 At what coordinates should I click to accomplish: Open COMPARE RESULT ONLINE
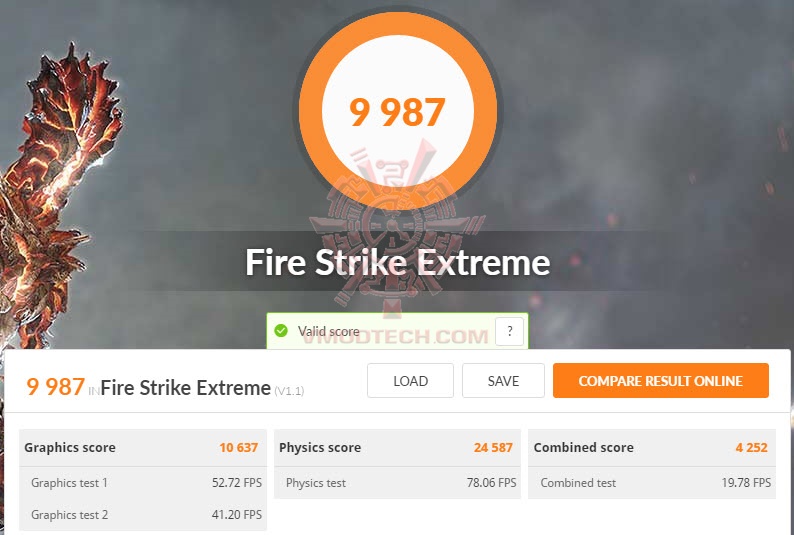click(x=661, y=381)
